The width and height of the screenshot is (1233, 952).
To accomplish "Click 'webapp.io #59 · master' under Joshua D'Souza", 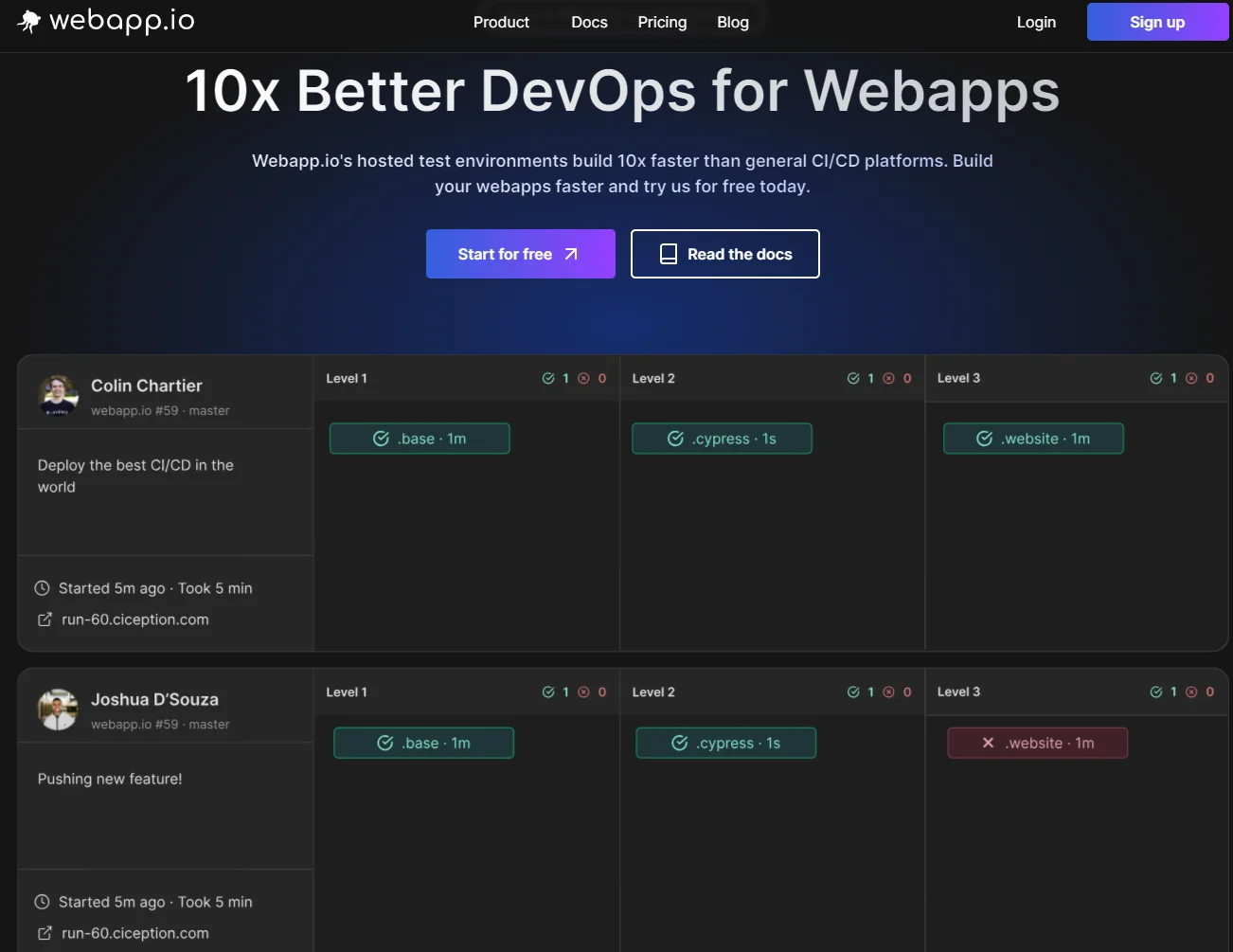I will pos(160,725).
